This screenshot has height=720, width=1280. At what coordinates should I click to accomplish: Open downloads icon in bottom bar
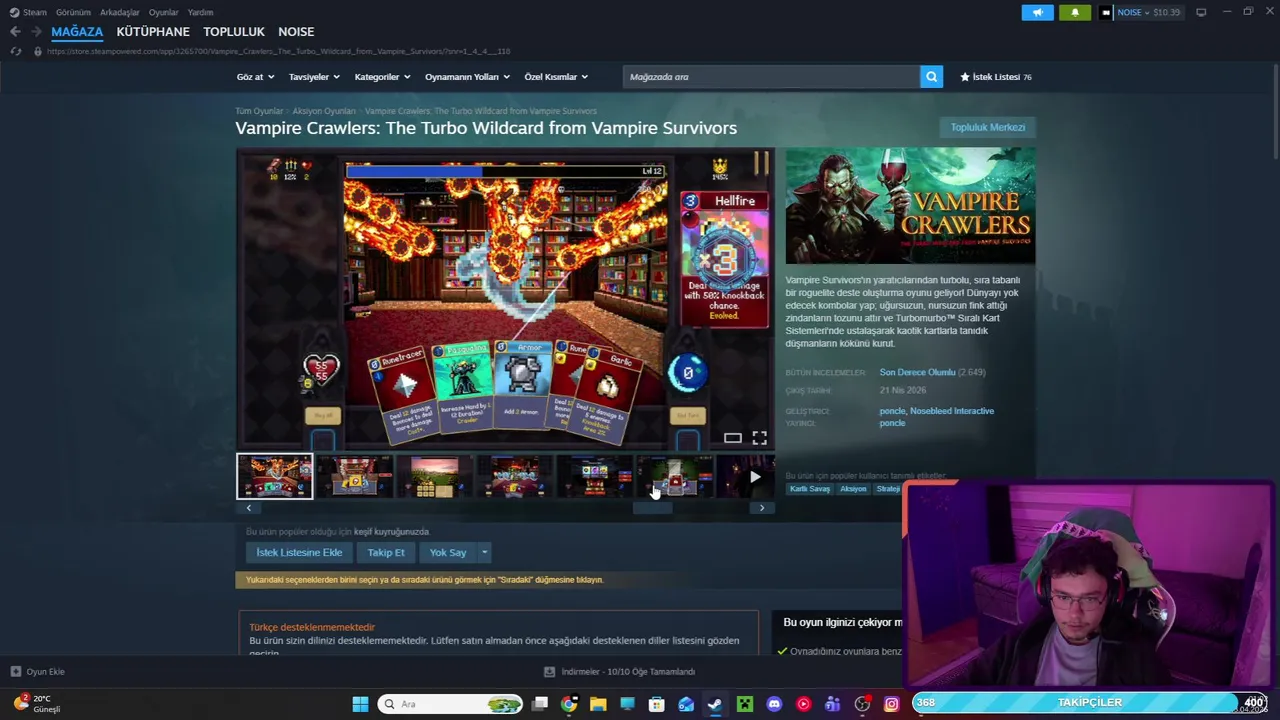pyautogui.click(x=549, y=672)
